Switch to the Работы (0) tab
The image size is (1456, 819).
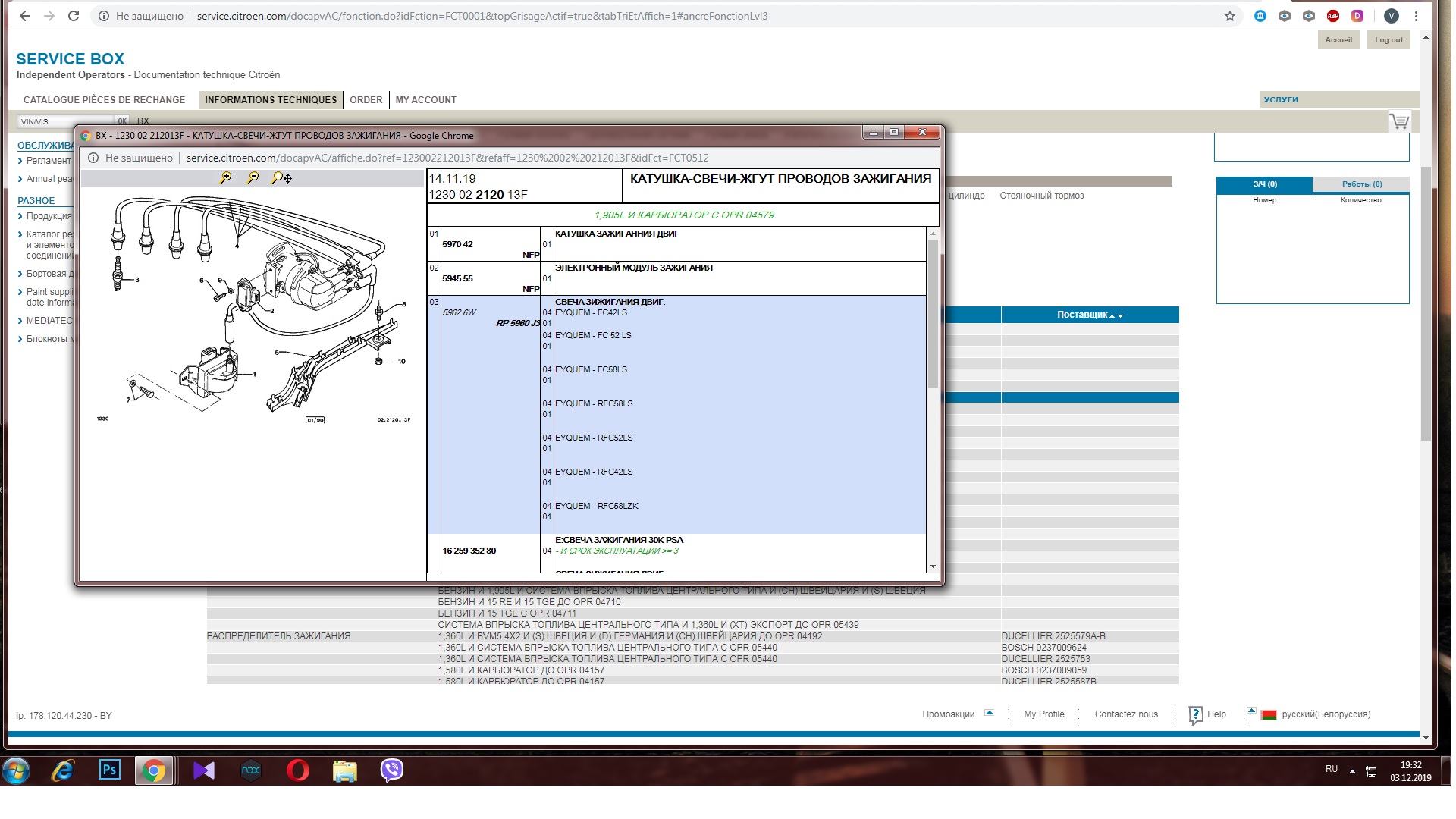pyautogui.click(x=1361, y=184)
